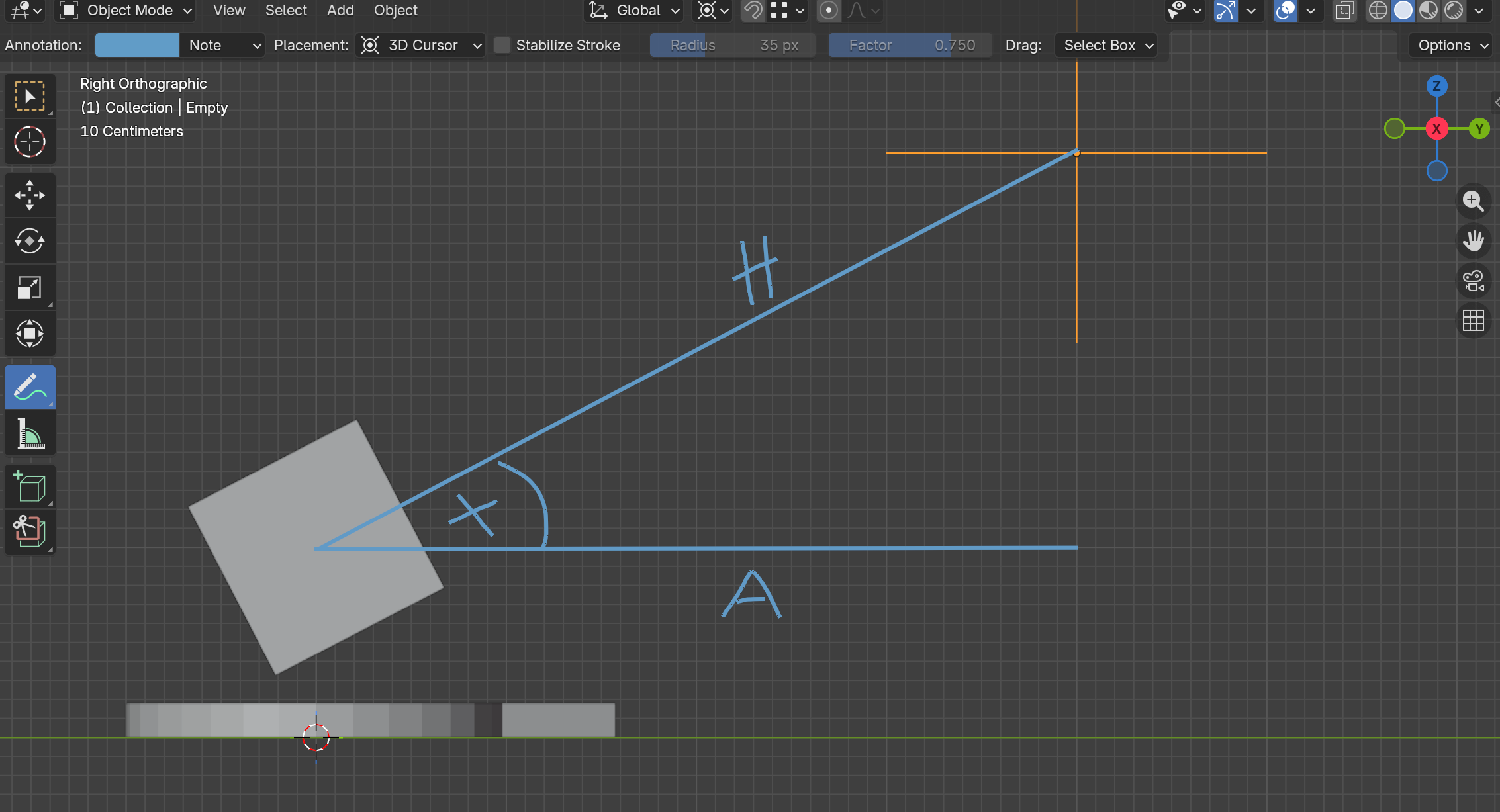Image resolution: width=1500 pixels, height=812 pixels.
Task: Select the Add Cube tool
Action: 30,487
